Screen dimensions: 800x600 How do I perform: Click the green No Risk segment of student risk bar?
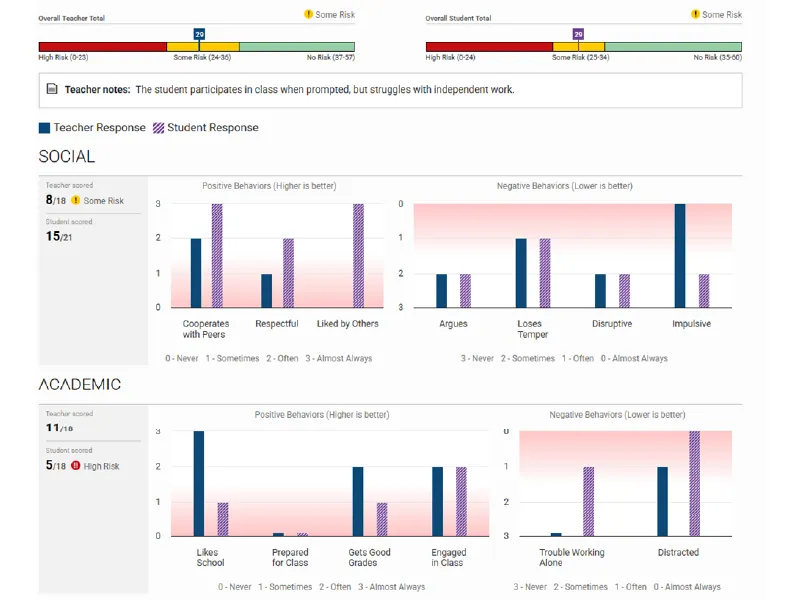pyautogui.click(x=673, y=47)
